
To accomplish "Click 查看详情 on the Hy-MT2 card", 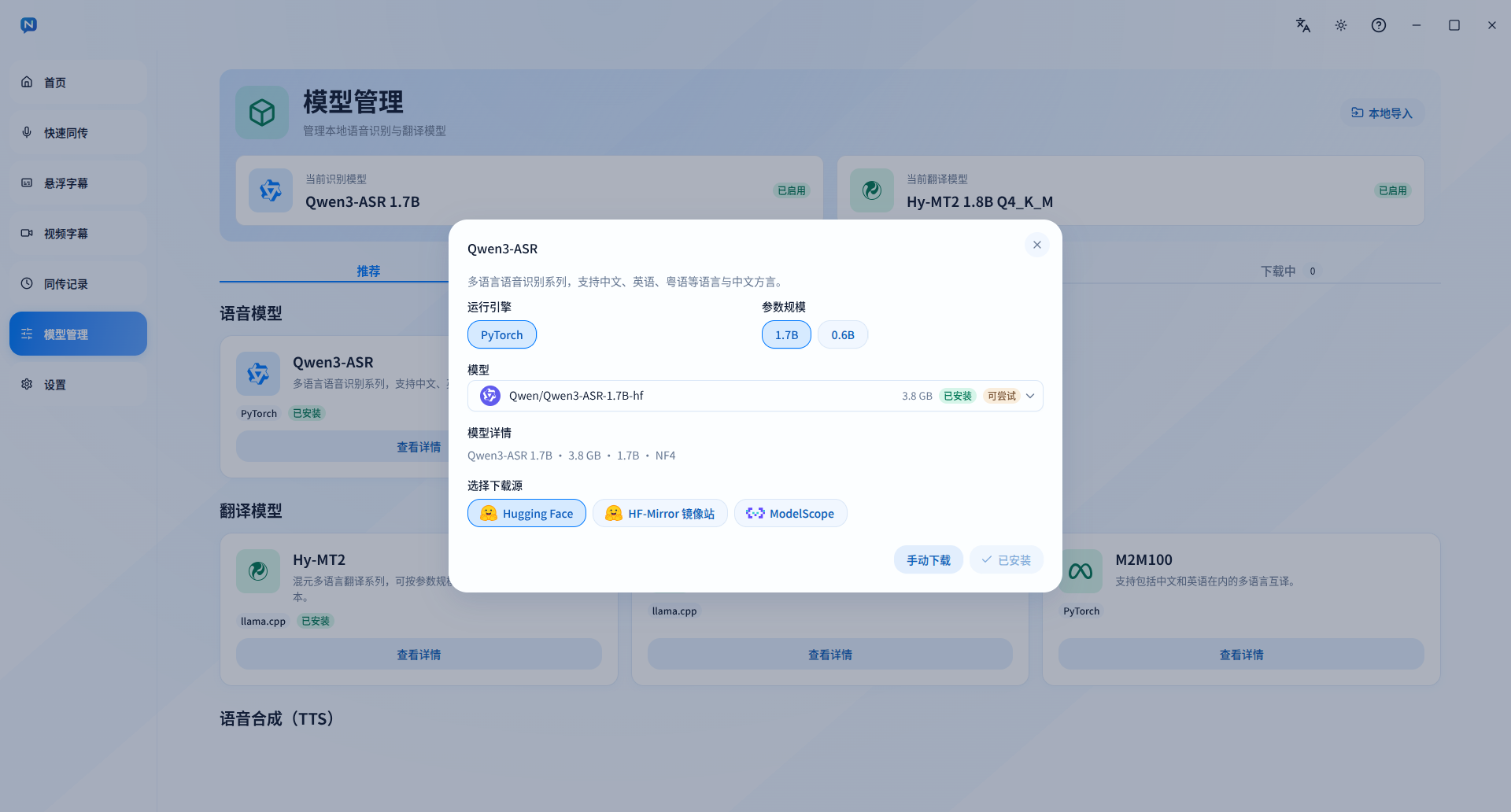I will pos(419,654).
